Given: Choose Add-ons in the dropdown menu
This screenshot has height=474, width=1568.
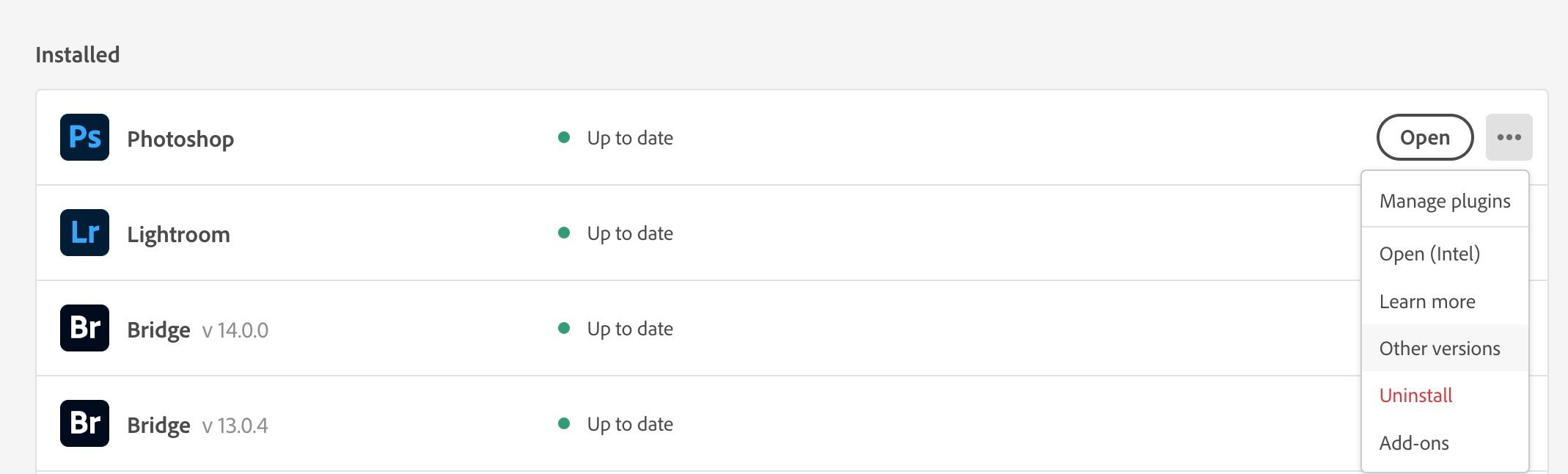Looking at the screenshot, I should pyautogui.click(x=1413, y=443).
